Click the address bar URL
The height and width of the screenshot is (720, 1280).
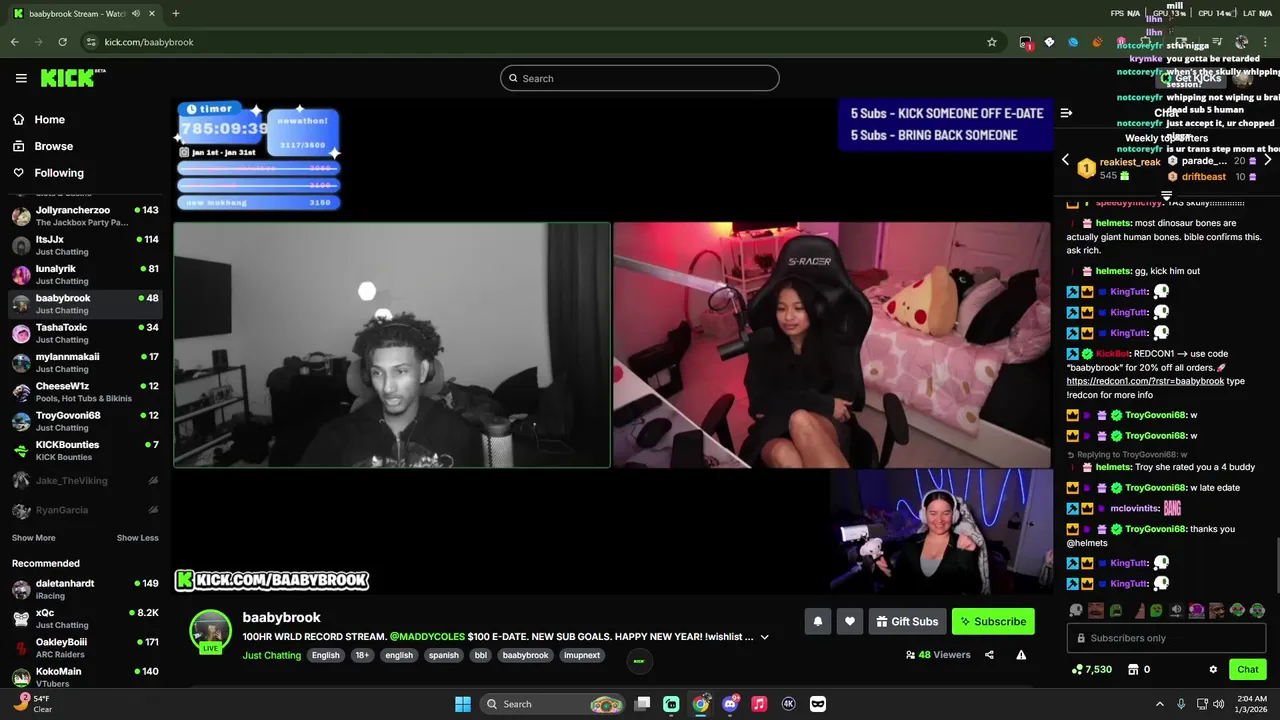pos(149,42)
